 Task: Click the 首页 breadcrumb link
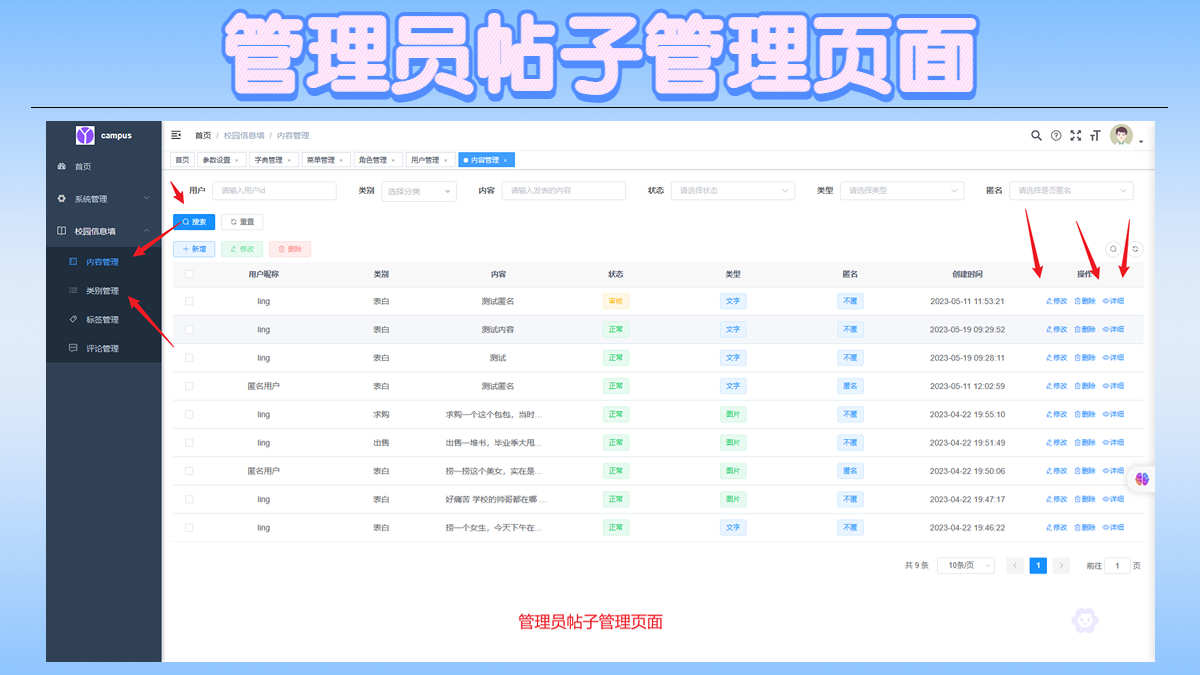coord(203,135)
